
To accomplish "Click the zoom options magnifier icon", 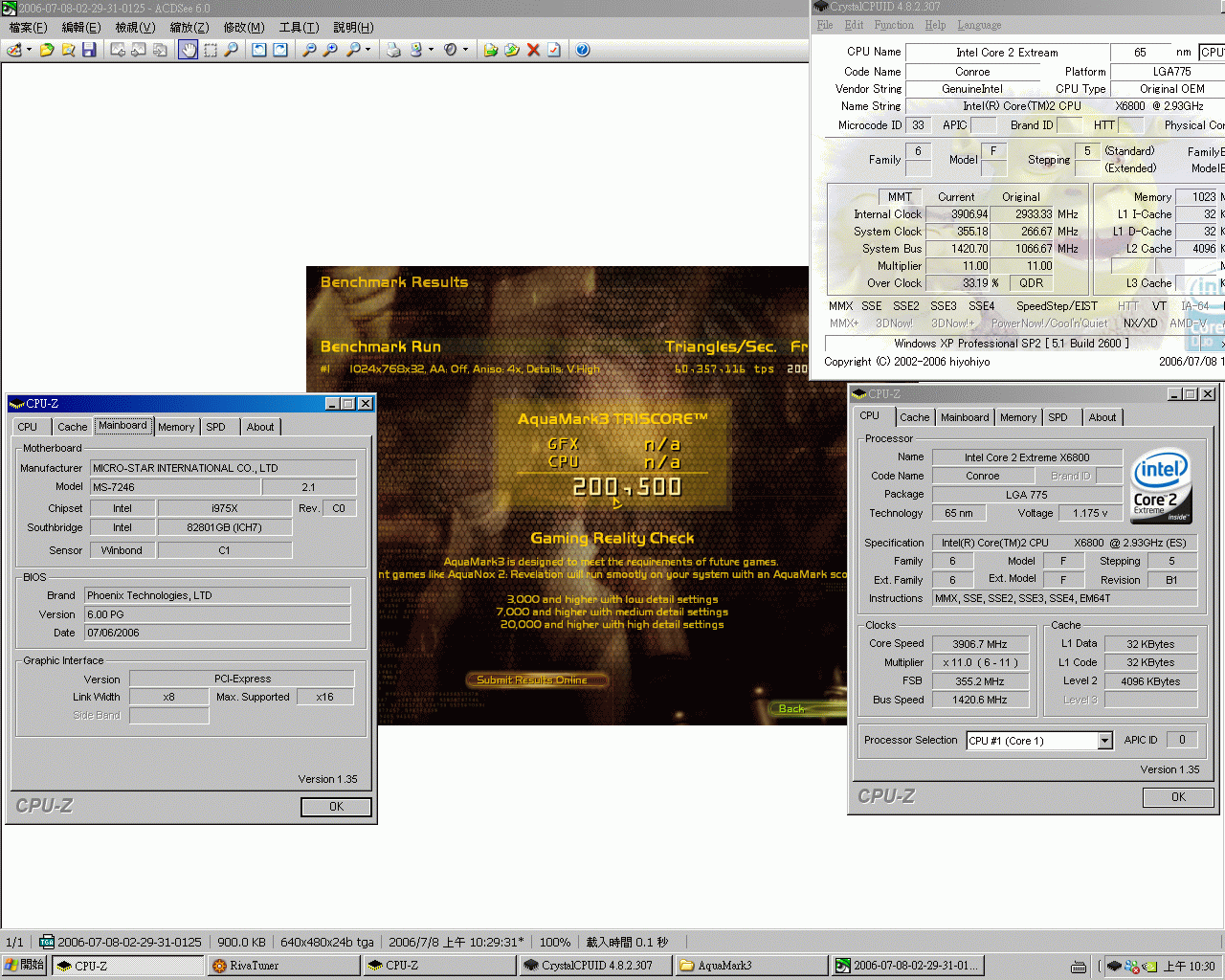I will pyautogui.click(x=353, y=50).
